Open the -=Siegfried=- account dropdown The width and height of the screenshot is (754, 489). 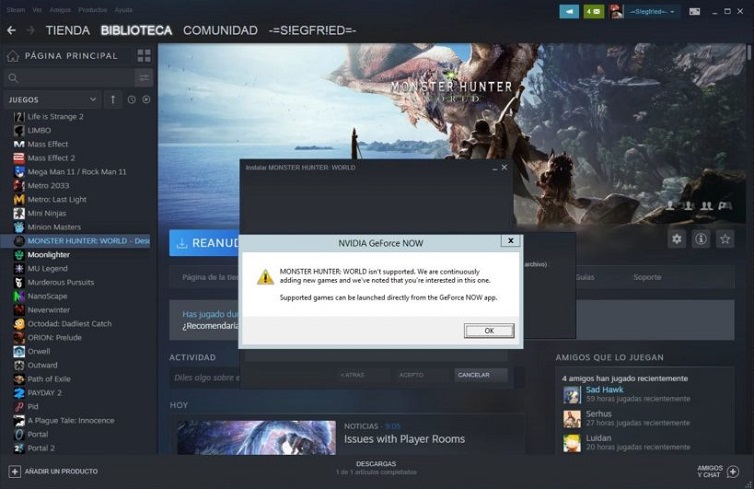[652, 12]
